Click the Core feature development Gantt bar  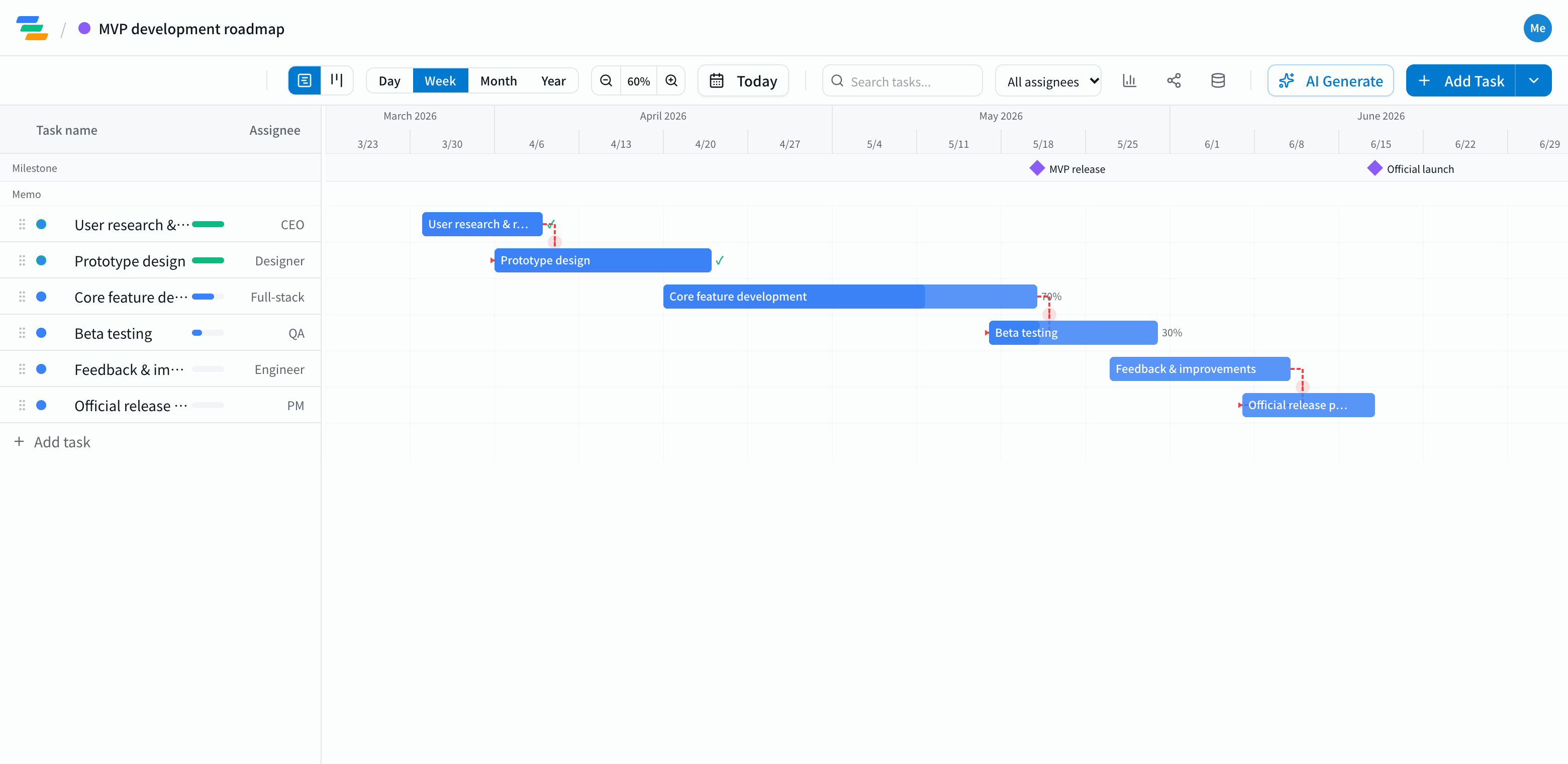click(x=850, y=297)
